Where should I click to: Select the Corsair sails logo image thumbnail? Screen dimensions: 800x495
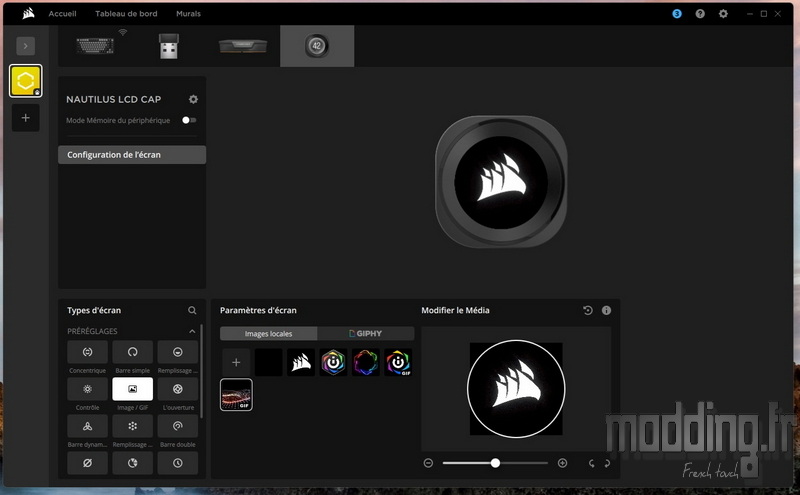coord(301,362)
